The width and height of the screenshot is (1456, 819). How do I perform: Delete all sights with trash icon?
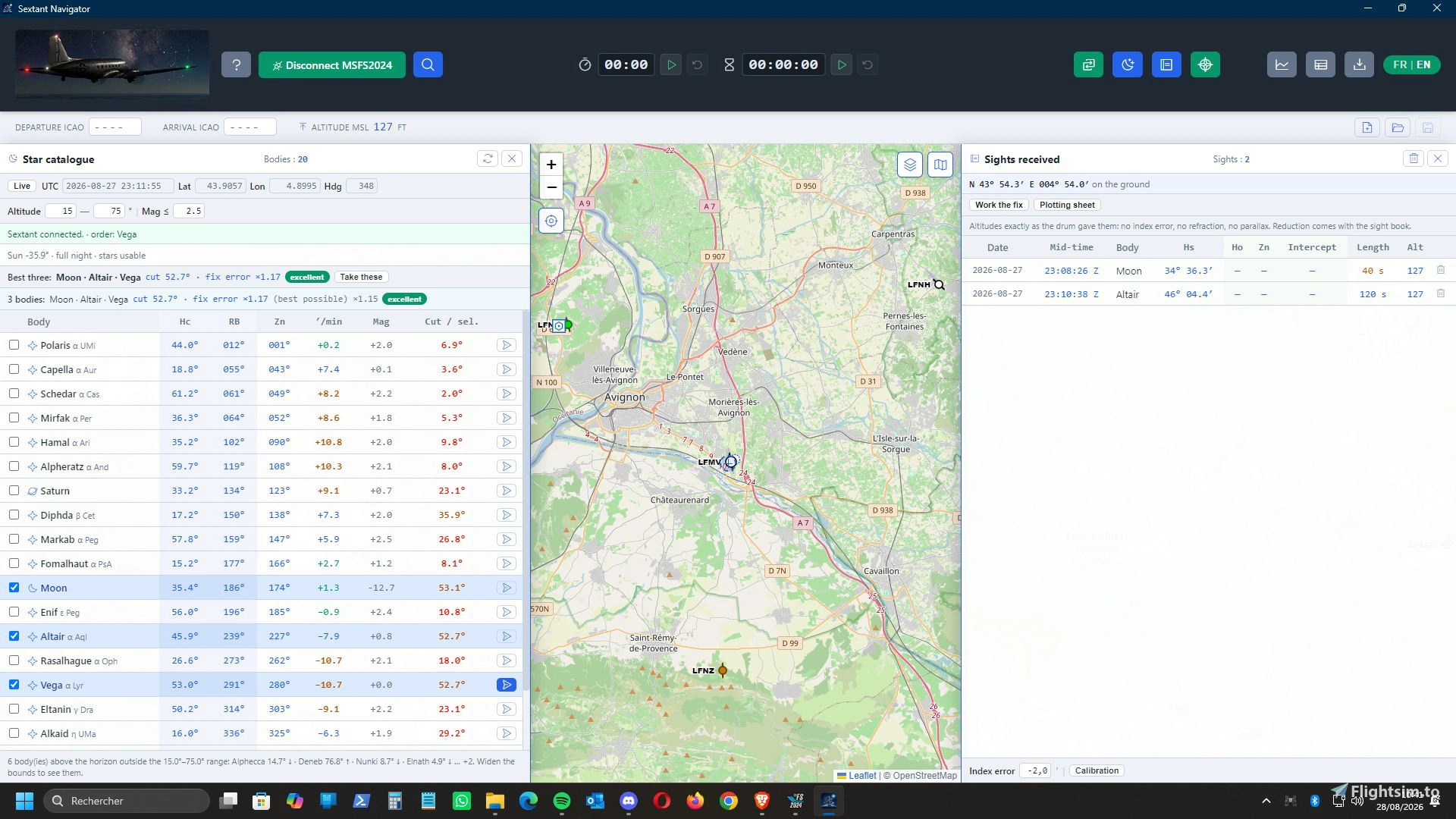pos(1414,158)
